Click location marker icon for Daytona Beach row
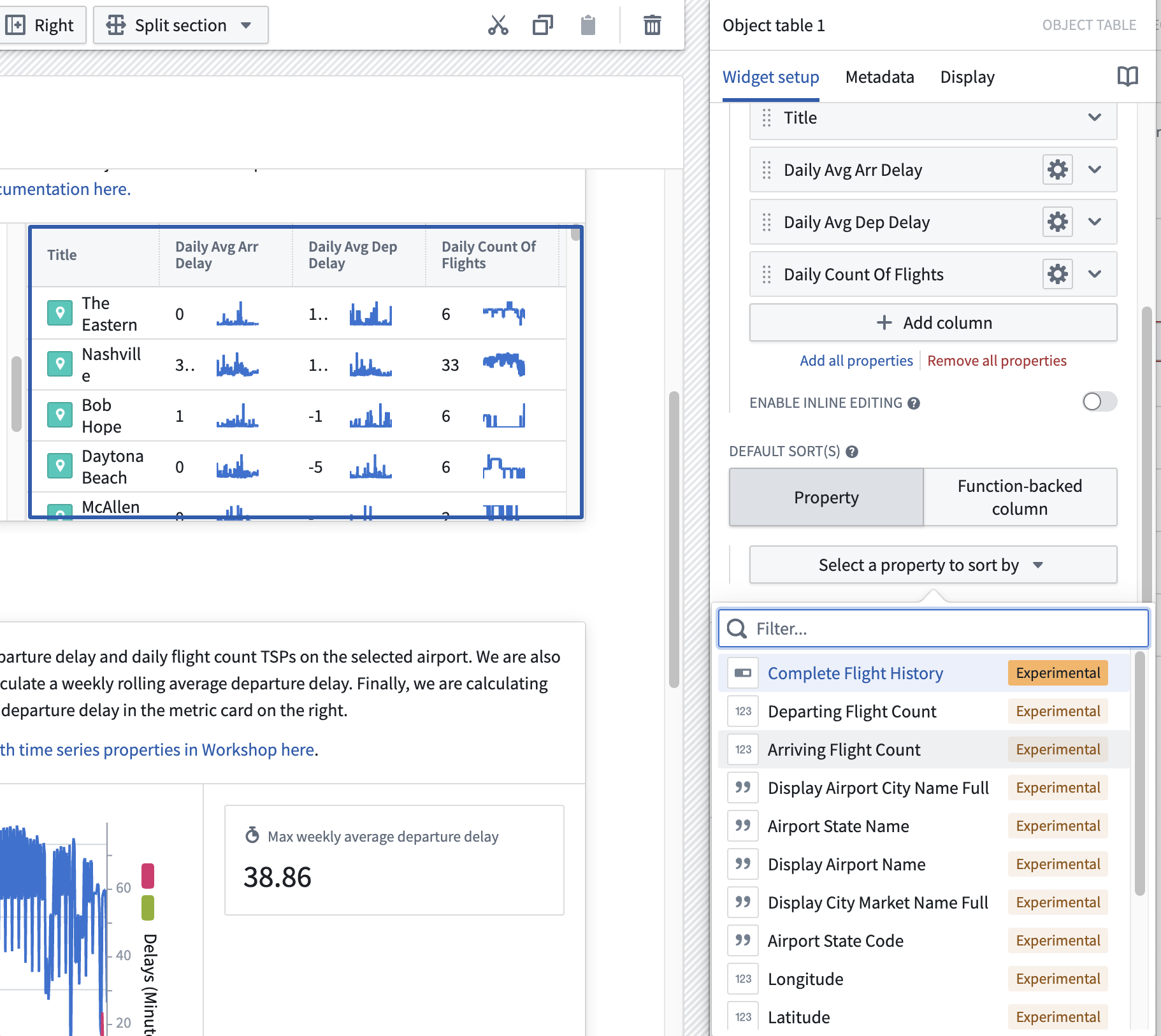This screenshot has height=1036, width=1161. click(x=60, y=466)
